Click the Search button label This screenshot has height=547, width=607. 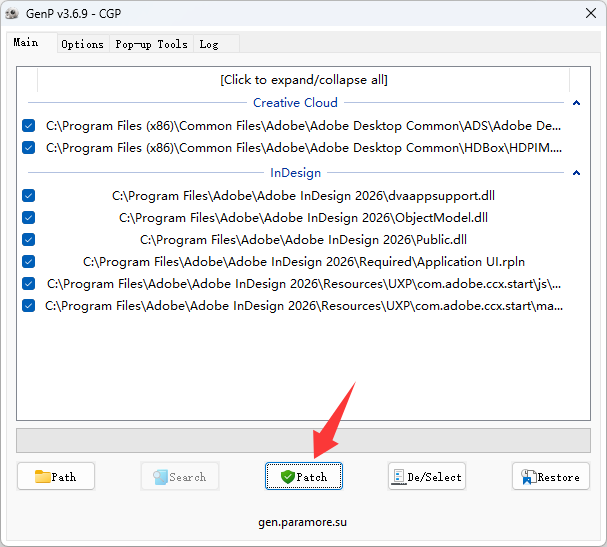click(x=188, y=477)
